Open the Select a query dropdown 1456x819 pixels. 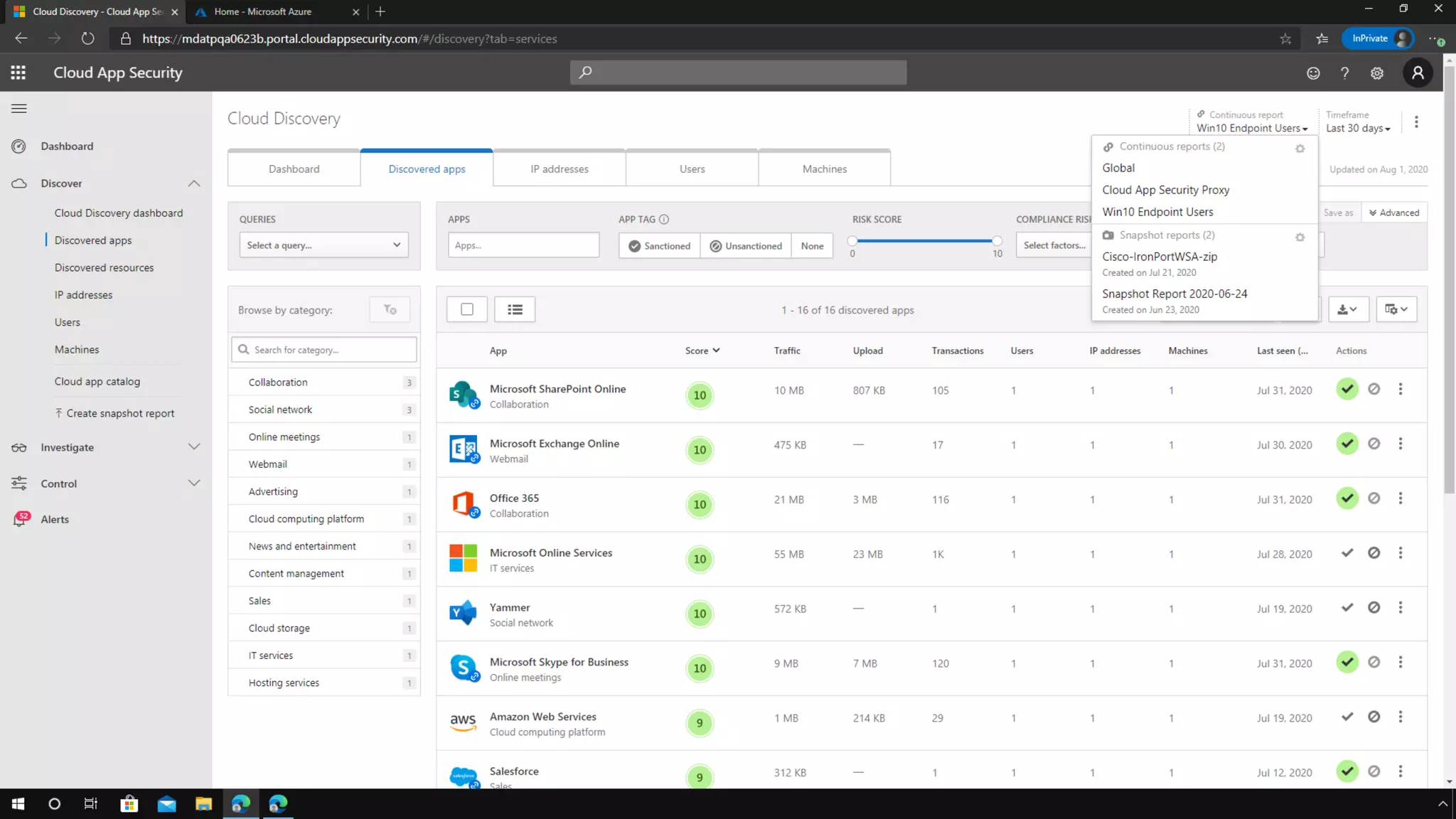click(x=323, y=245)
